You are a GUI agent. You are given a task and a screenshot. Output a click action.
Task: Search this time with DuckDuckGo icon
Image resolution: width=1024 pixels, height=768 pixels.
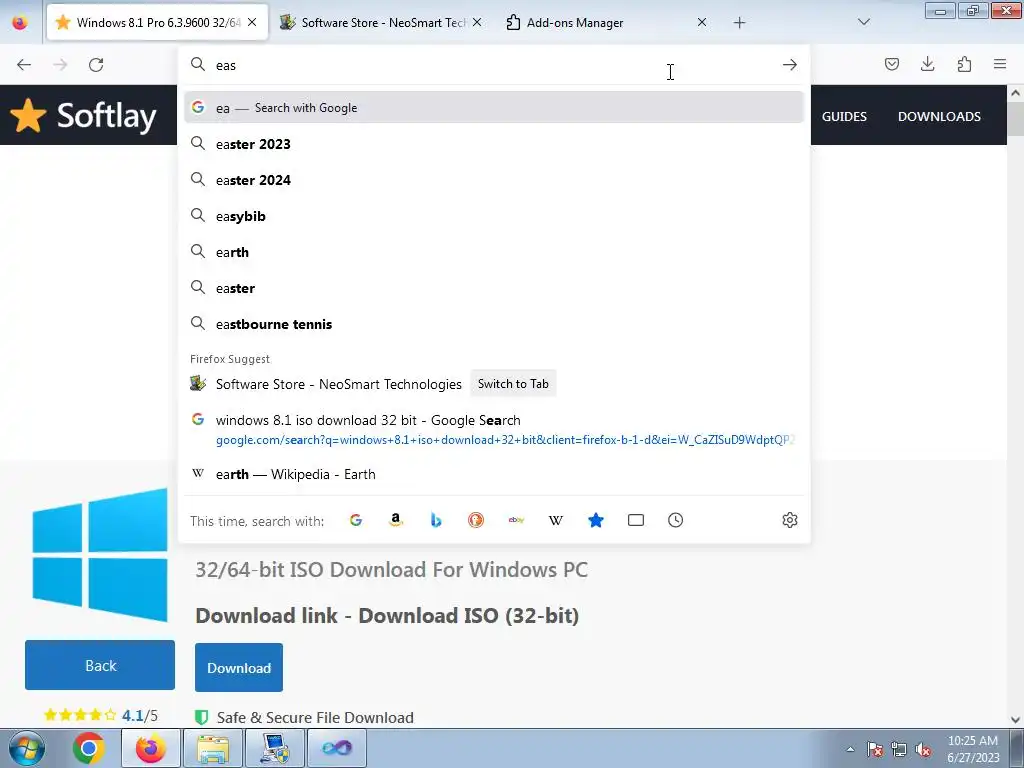pyautogui.click(x=476, y=520)
